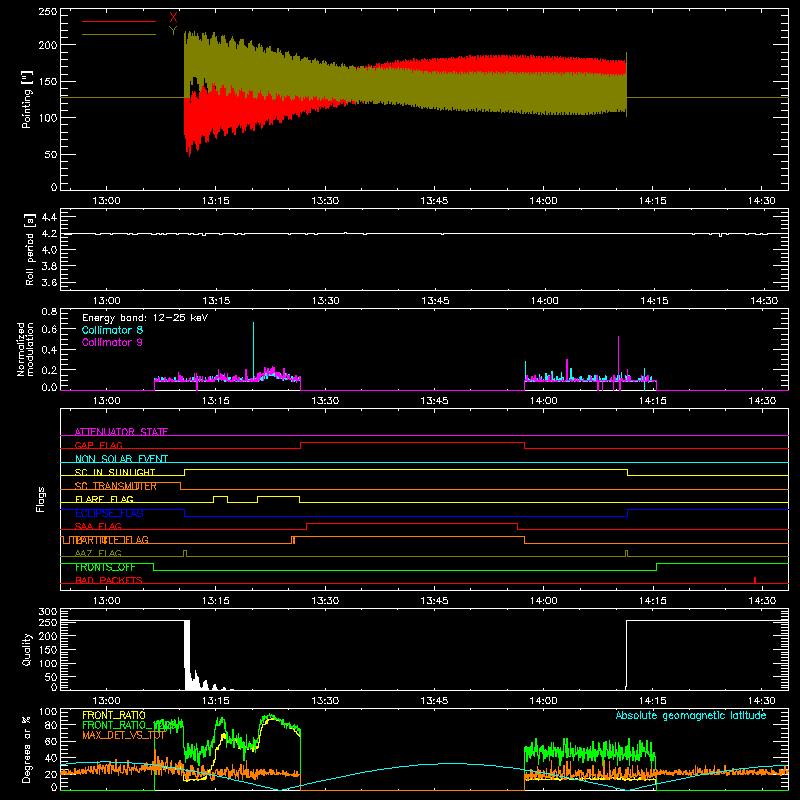Click the Normalized modulation axis title
800x800 pixels.
click(25, 349)
